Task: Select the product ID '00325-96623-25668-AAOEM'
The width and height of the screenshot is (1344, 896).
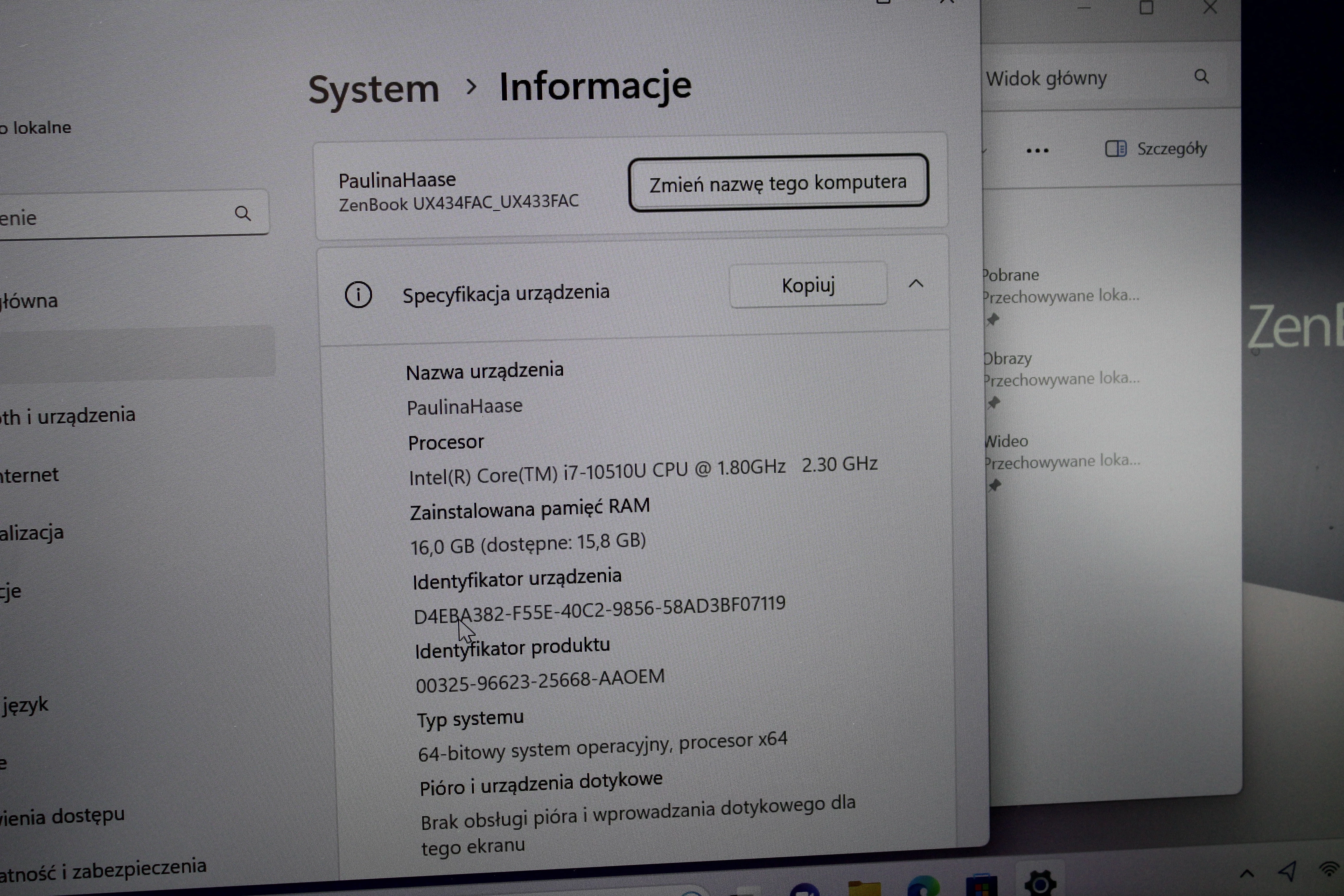Action: pos(541,681)
